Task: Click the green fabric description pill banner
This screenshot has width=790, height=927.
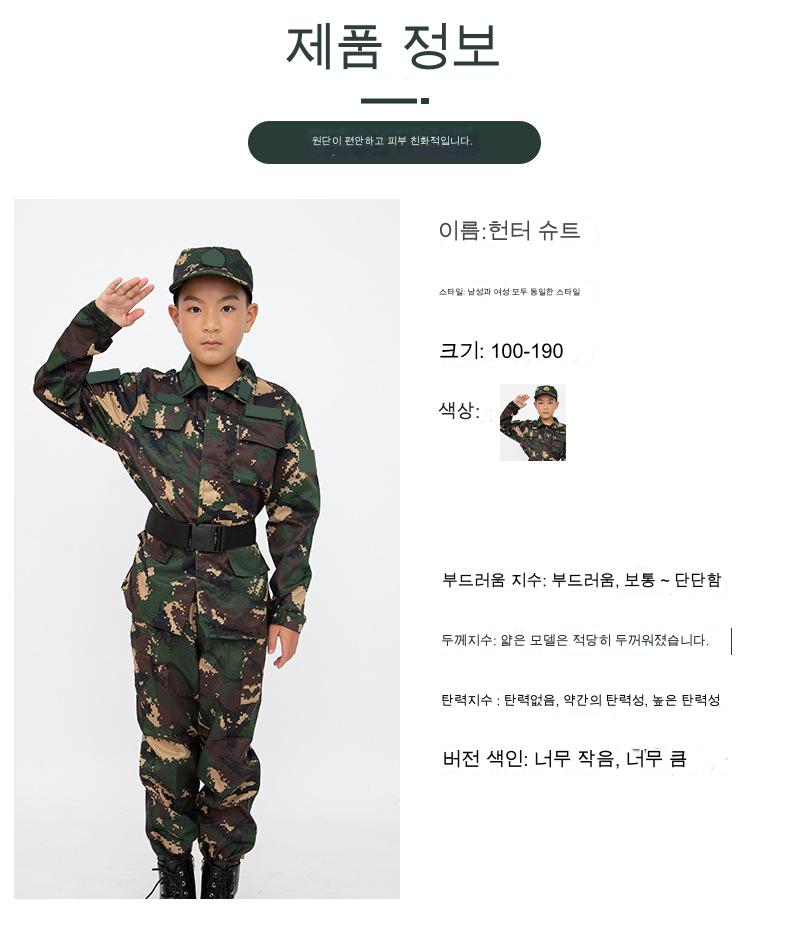Action: pyautogui.click(x=394, y=142)
